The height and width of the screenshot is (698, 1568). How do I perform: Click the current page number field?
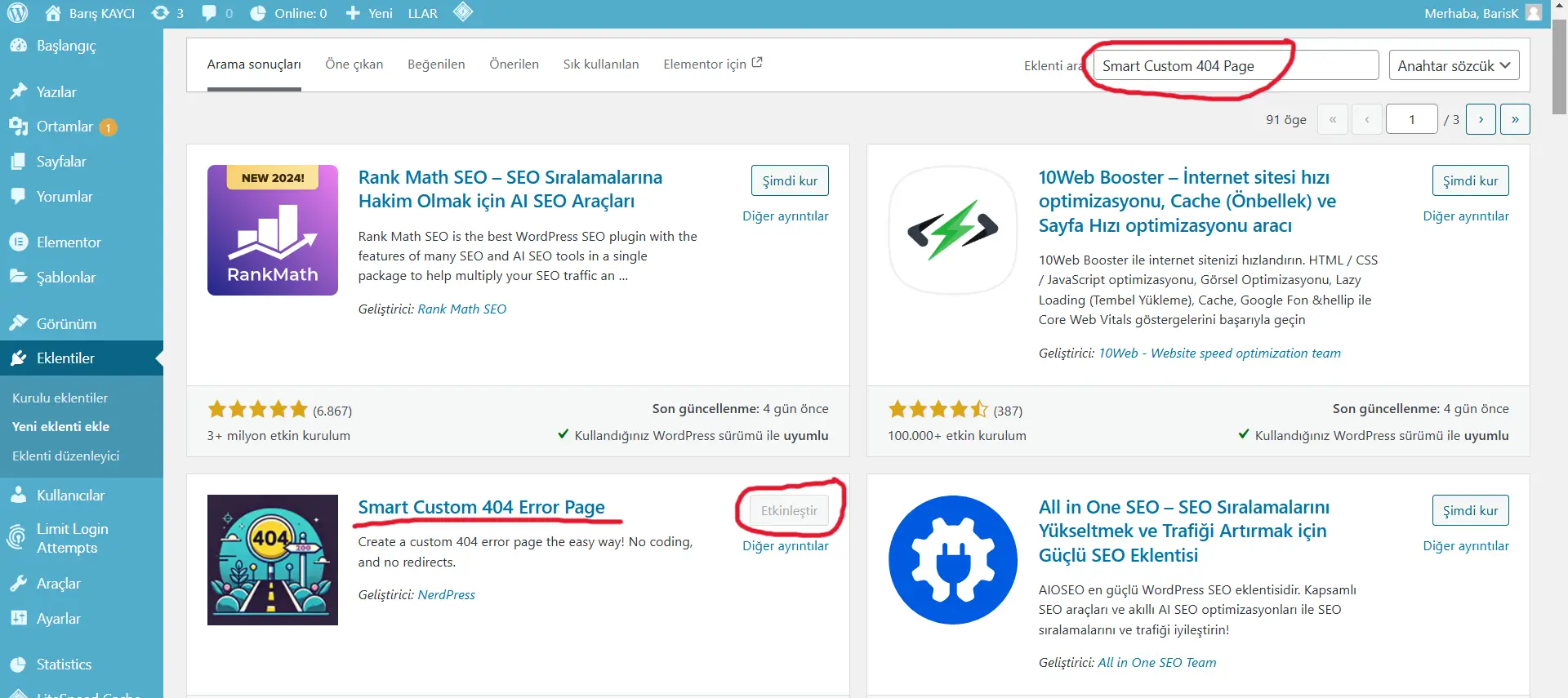1411,119
